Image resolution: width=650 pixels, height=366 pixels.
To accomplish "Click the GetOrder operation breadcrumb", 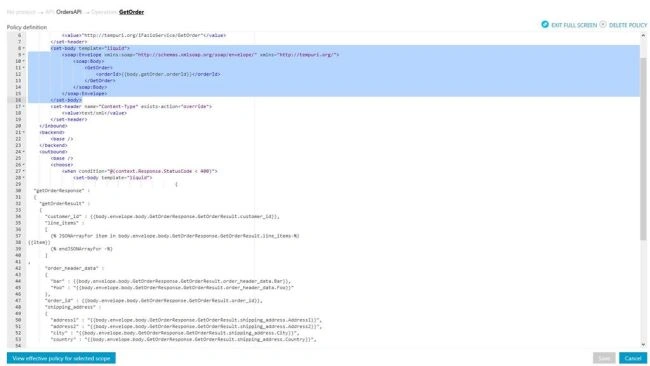I will [x=131, y=12].
